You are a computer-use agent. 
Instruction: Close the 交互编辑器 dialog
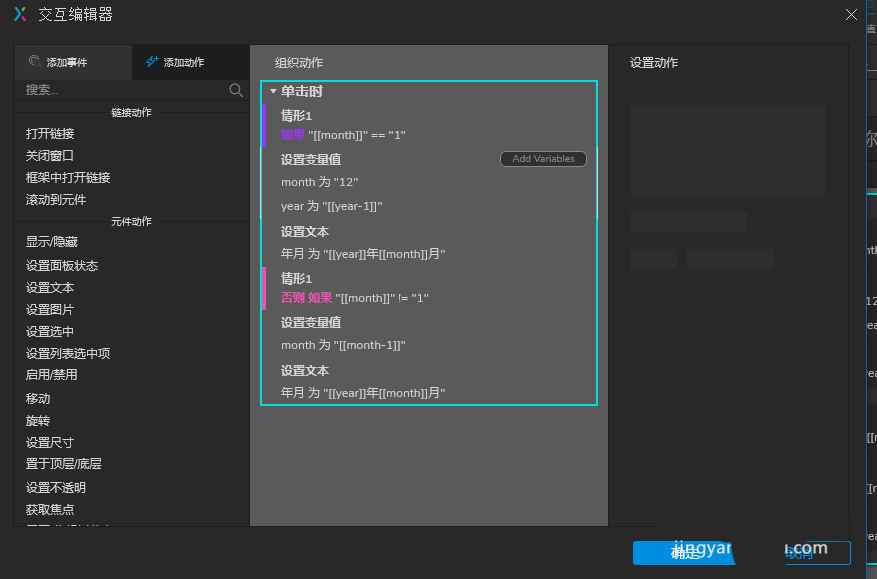click(851, 14)
